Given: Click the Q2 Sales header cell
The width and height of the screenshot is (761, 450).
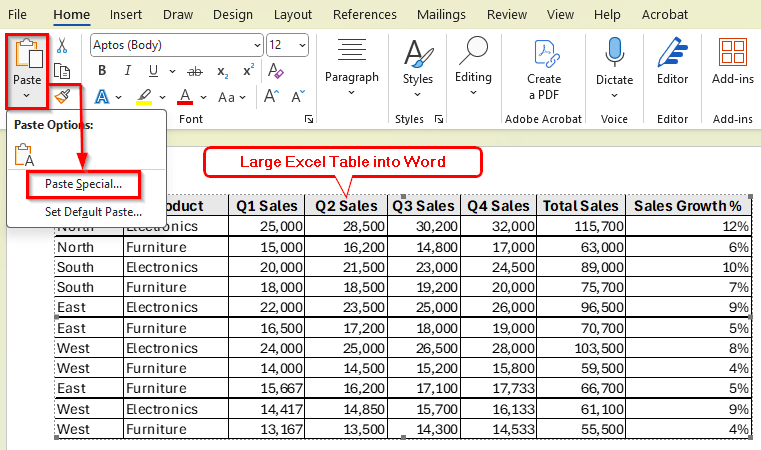Looking at the screenshot, I should pyautogui.click(x=346, y=206).
